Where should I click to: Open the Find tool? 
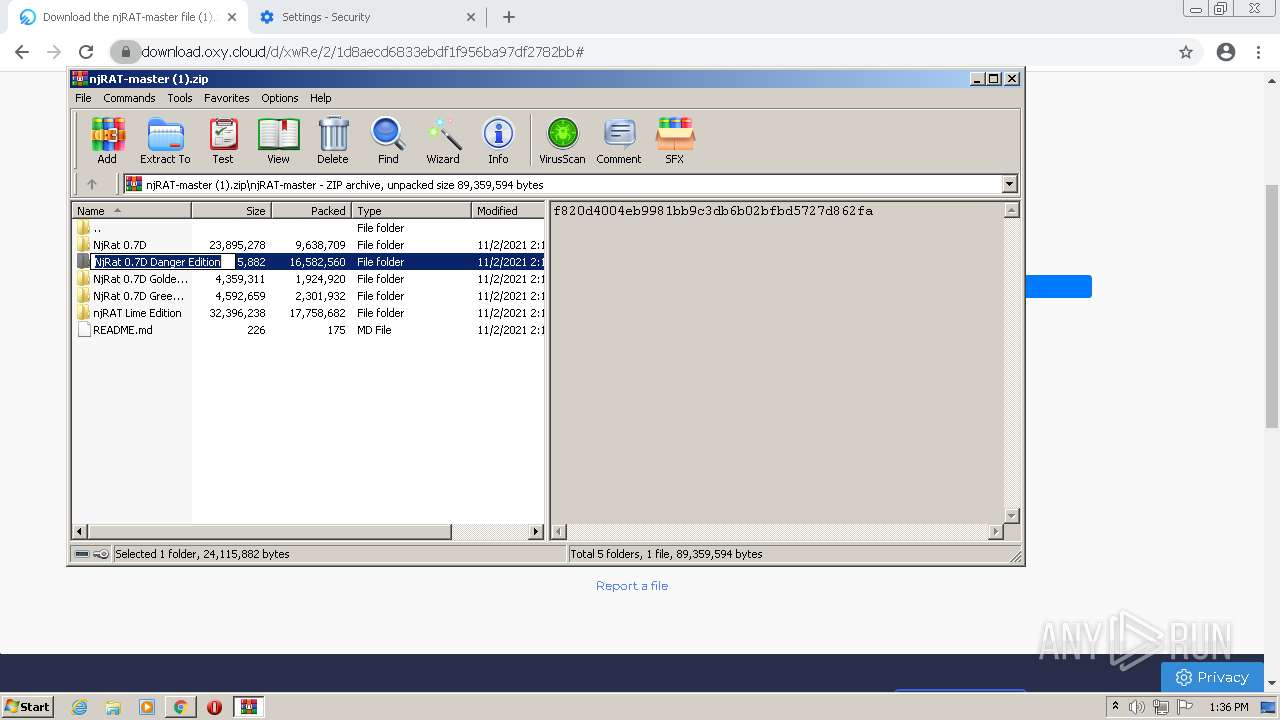tap(388, 140)
